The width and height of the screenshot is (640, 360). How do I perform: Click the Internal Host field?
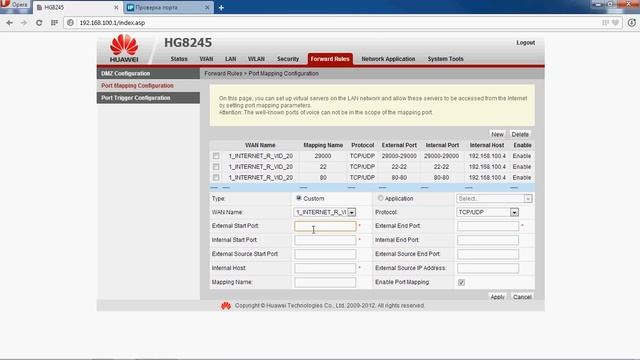(x=325, y=268)
